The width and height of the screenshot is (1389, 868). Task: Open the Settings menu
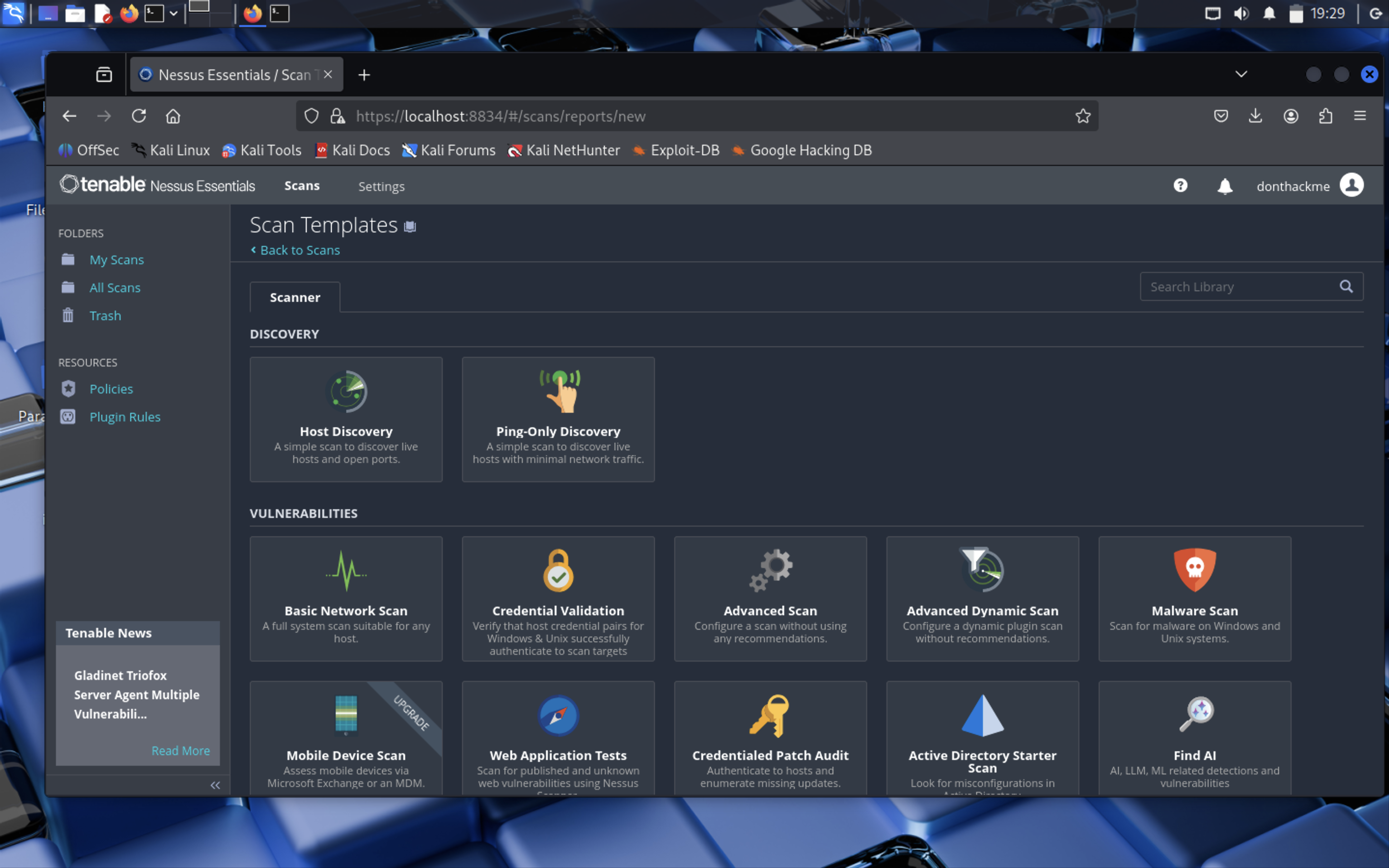coord(381,186)
